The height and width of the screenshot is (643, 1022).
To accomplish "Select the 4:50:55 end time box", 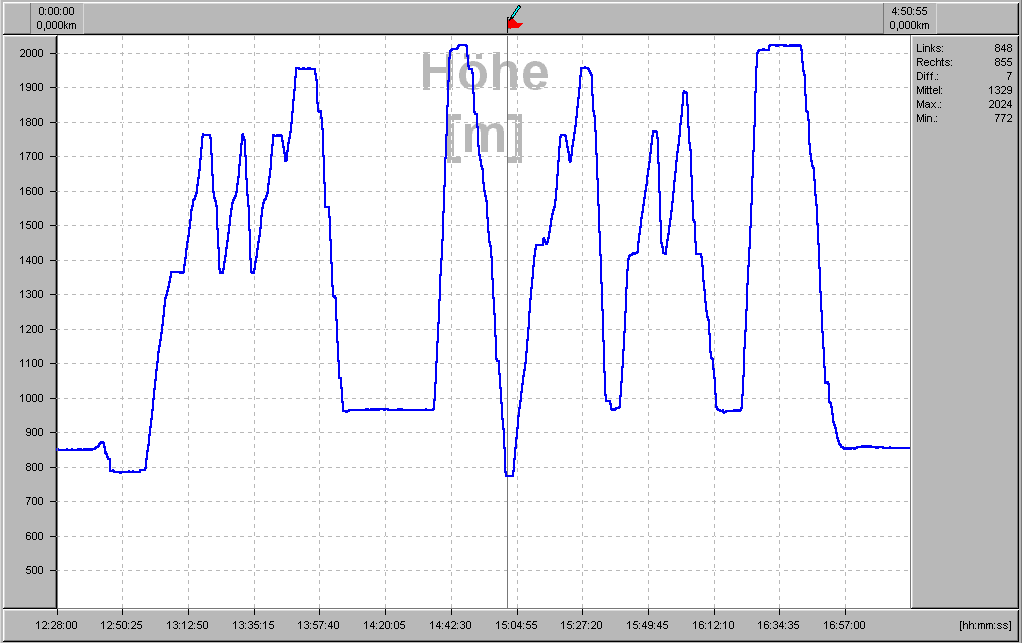I will click(911, 18).
